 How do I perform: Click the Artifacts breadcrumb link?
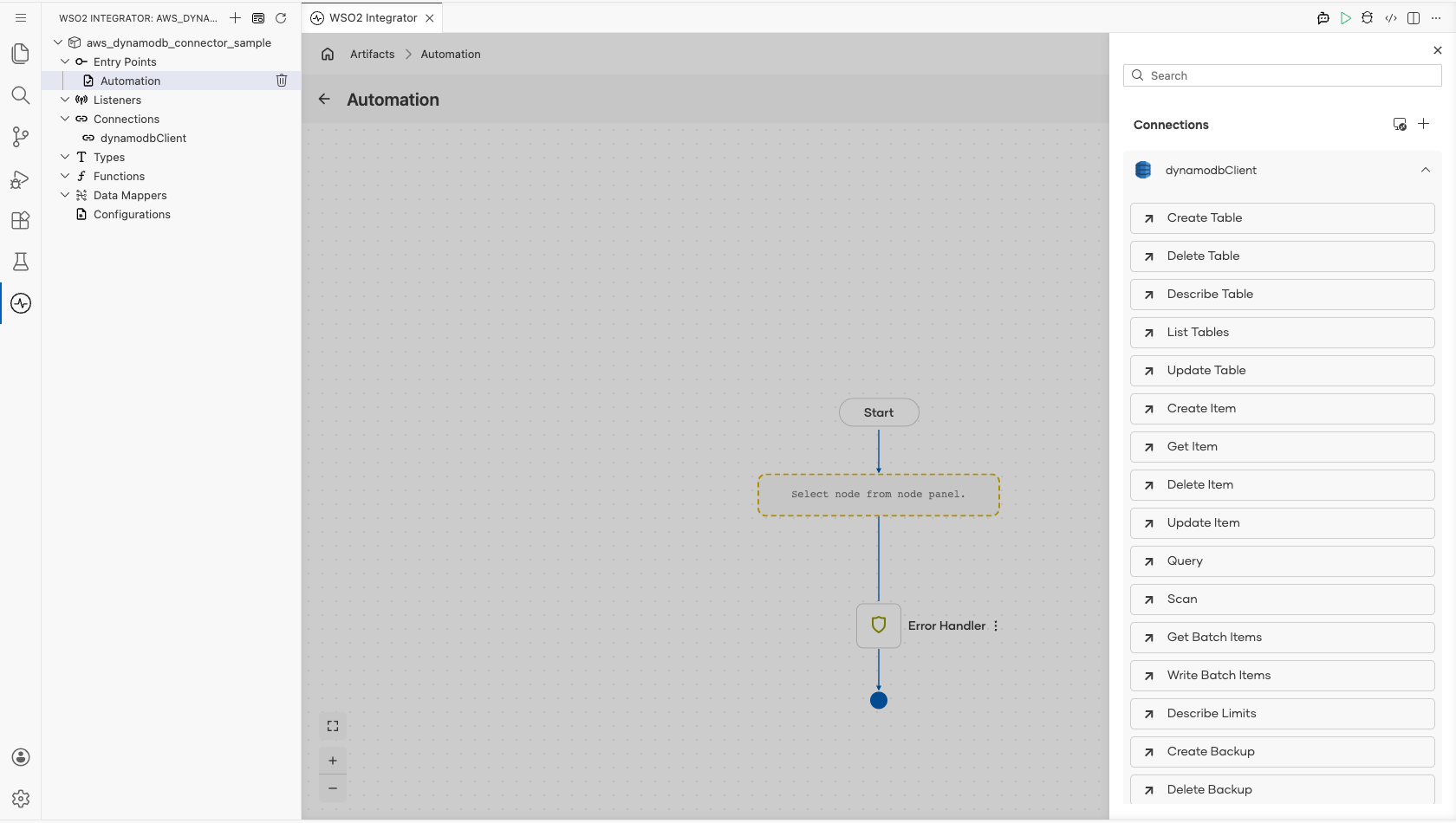[x=372, y=54]
